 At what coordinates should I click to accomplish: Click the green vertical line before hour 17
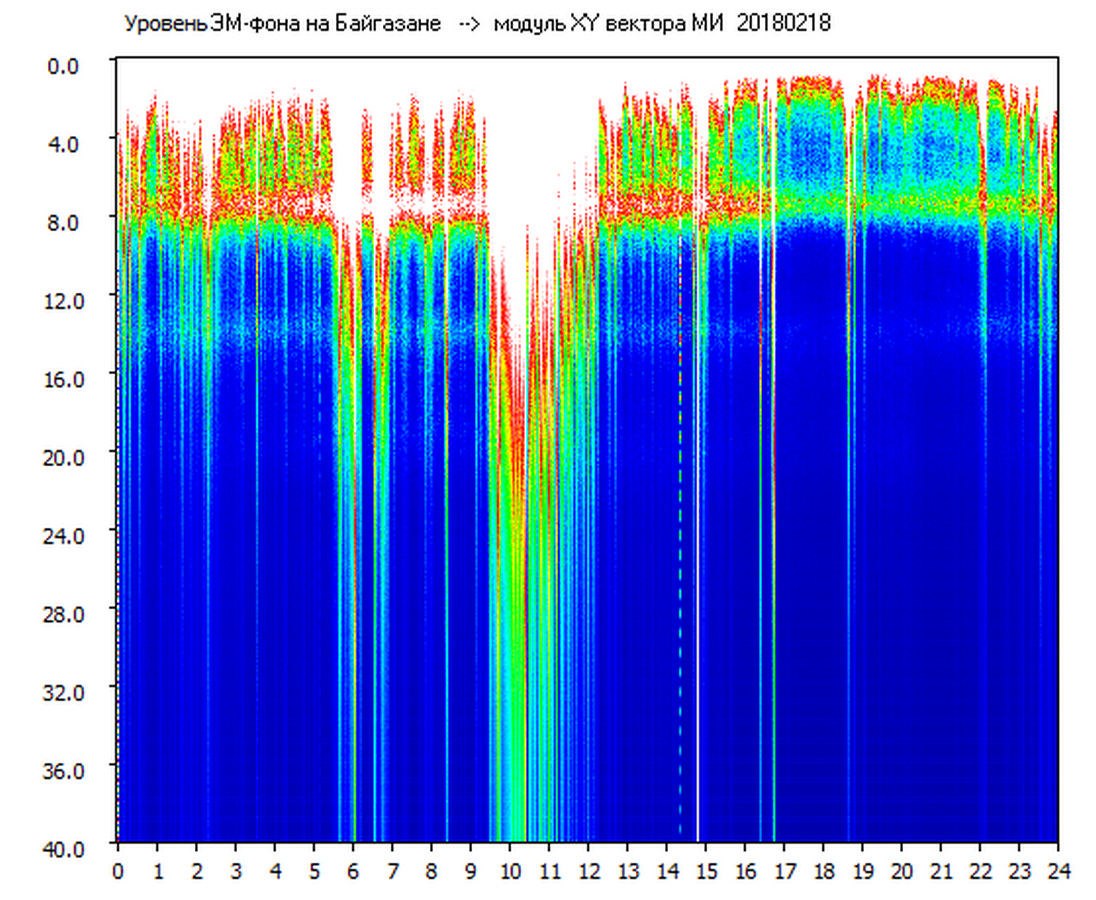773,600
